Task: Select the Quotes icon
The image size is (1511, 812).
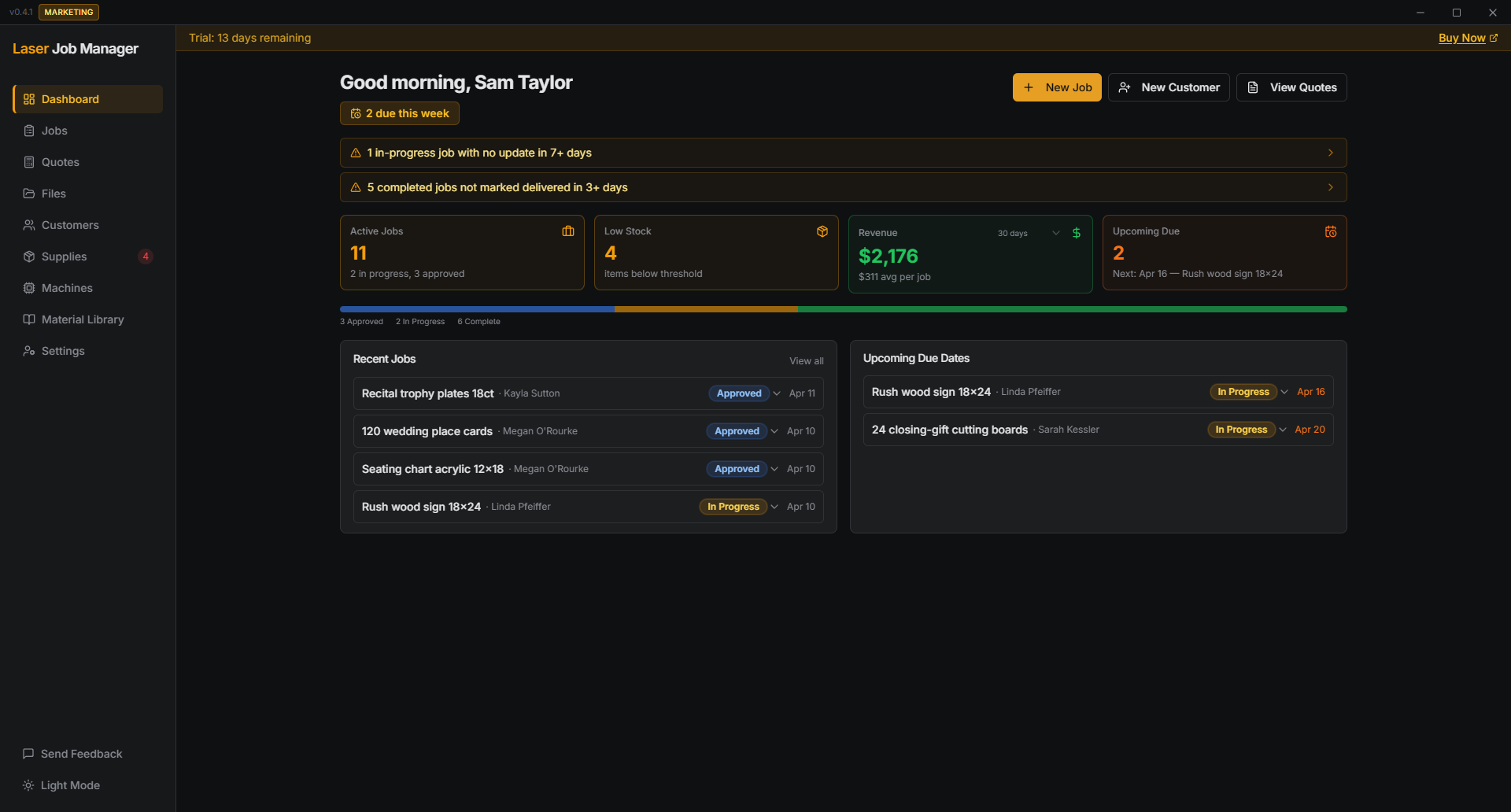Action: point(28,162)
